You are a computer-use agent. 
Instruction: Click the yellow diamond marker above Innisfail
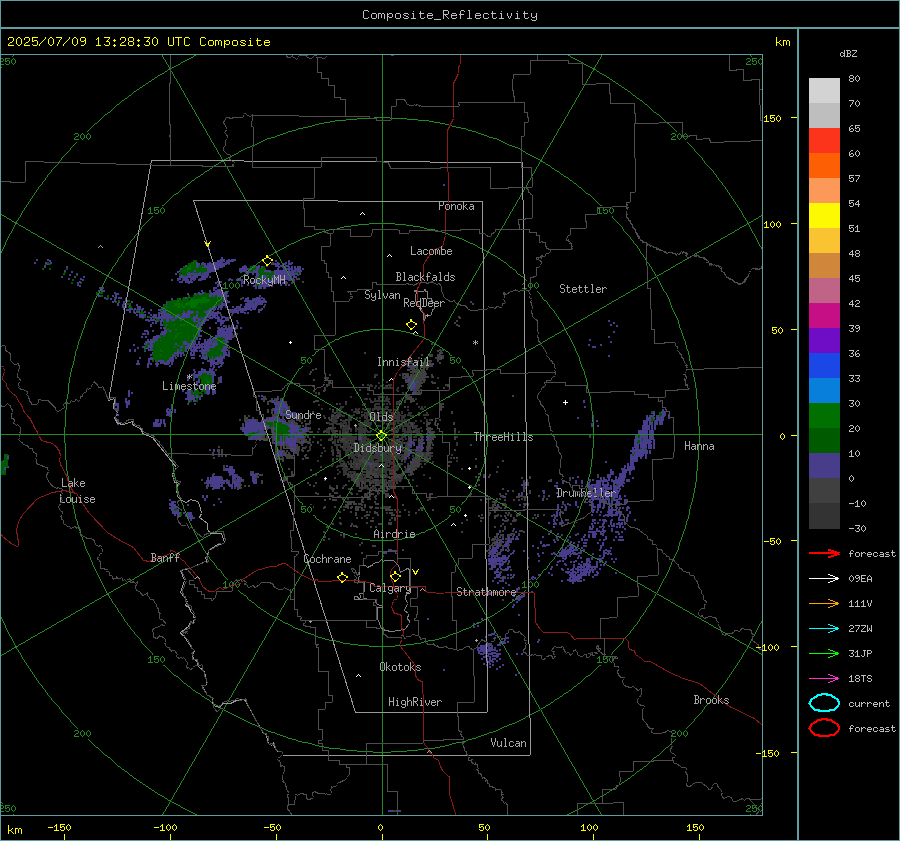coord(411,325)
